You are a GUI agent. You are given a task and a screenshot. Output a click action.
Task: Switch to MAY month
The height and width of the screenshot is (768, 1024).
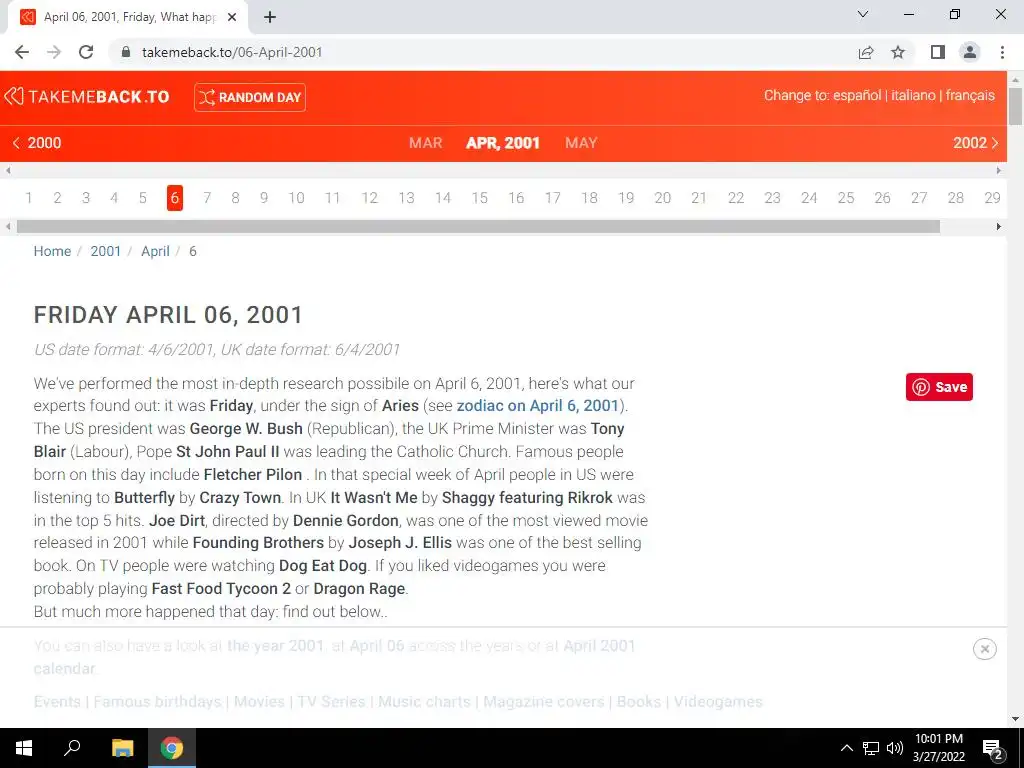tap(581, 143)
